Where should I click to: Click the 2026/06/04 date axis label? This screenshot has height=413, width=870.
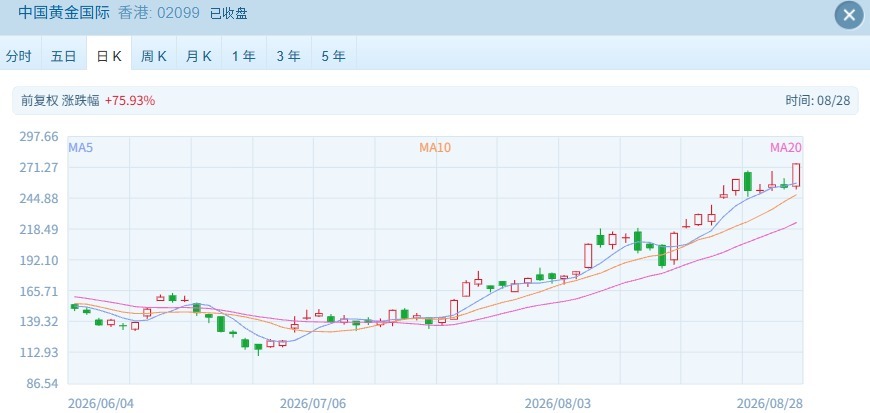tap(100, 403)
